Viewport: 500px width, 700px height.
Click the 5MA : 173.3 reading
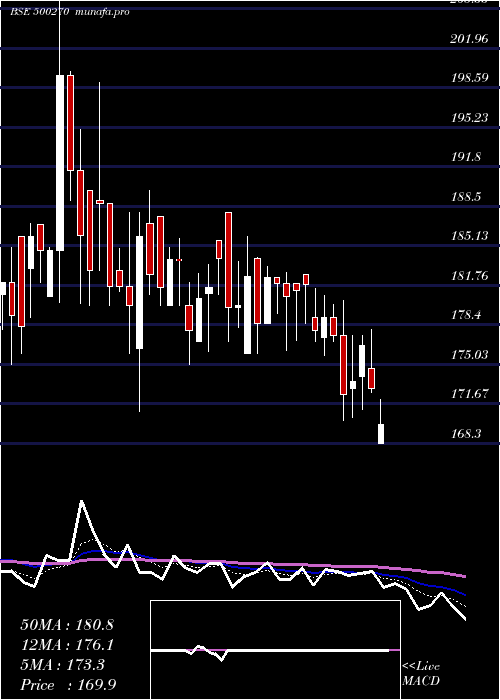[x=63, y=665]
